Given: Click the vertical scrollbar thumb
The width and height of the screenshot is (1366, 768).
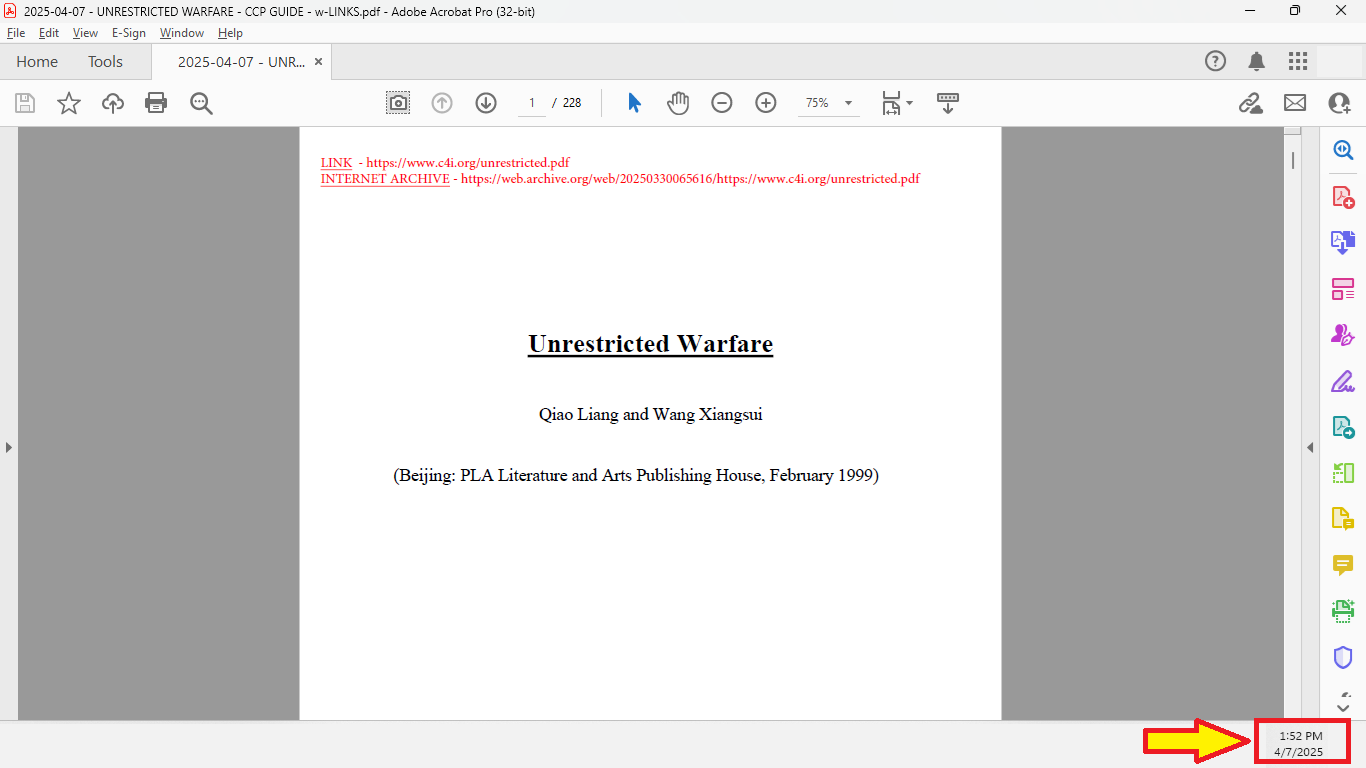Looking at the screenshot, I should pyautogui.click(x=1292, y=160).
